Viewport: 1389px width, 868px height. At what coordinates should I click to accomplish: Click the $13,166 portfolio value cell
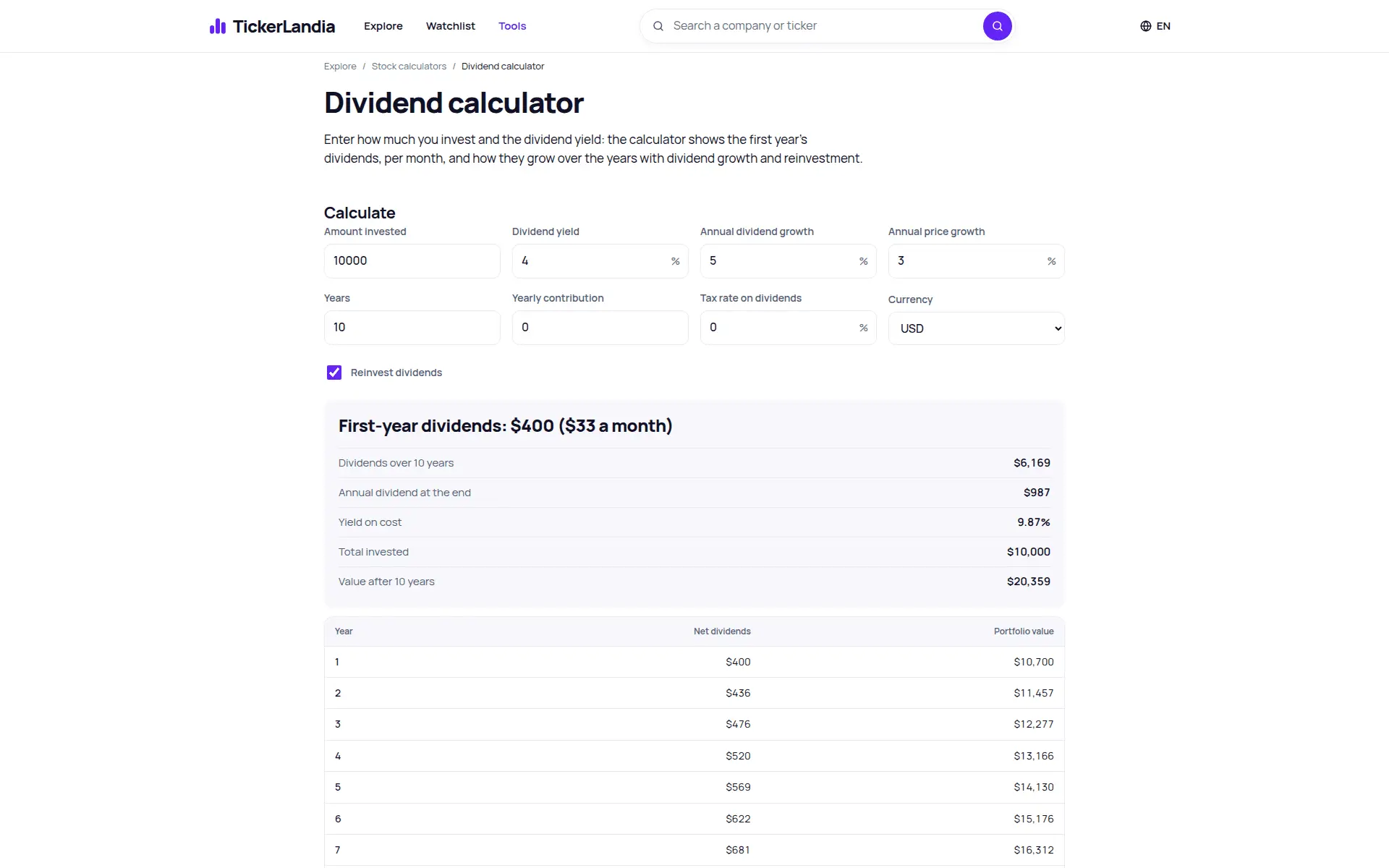coord(1034,756)
